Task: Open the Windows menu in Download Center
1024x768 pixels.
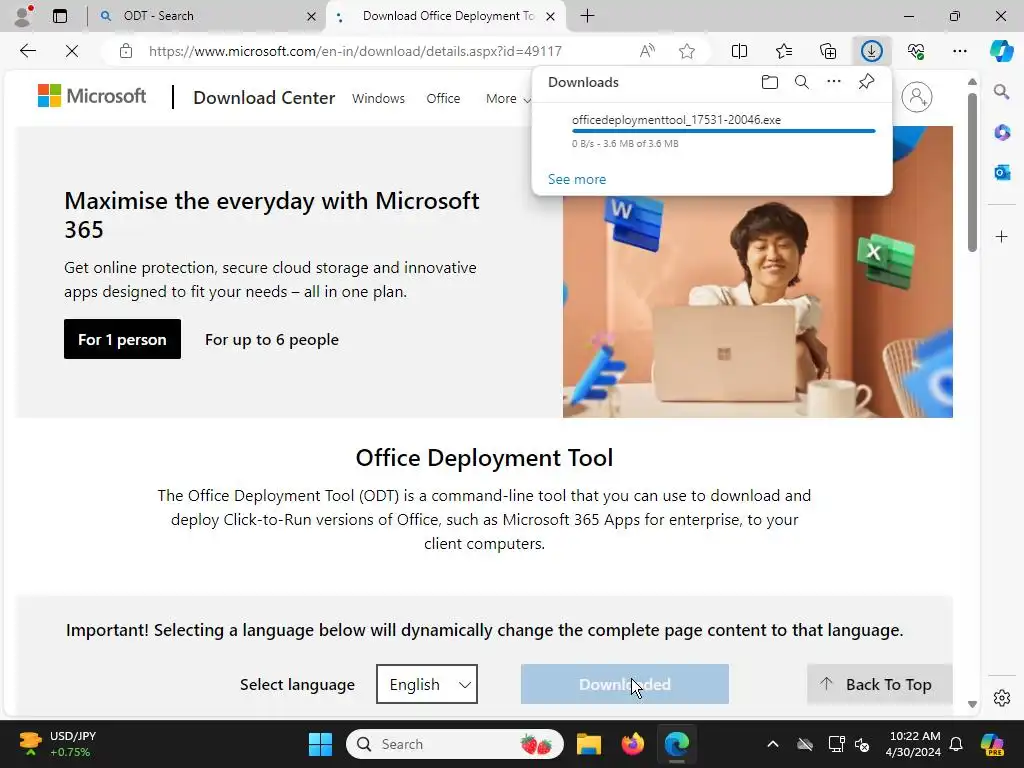Action: (378, 99)
